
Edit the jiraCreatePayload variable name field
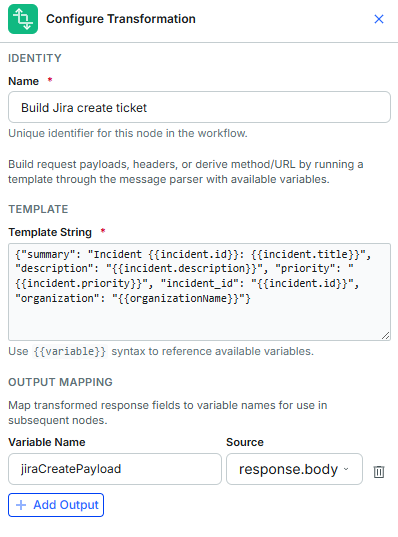tap(115, 469)
